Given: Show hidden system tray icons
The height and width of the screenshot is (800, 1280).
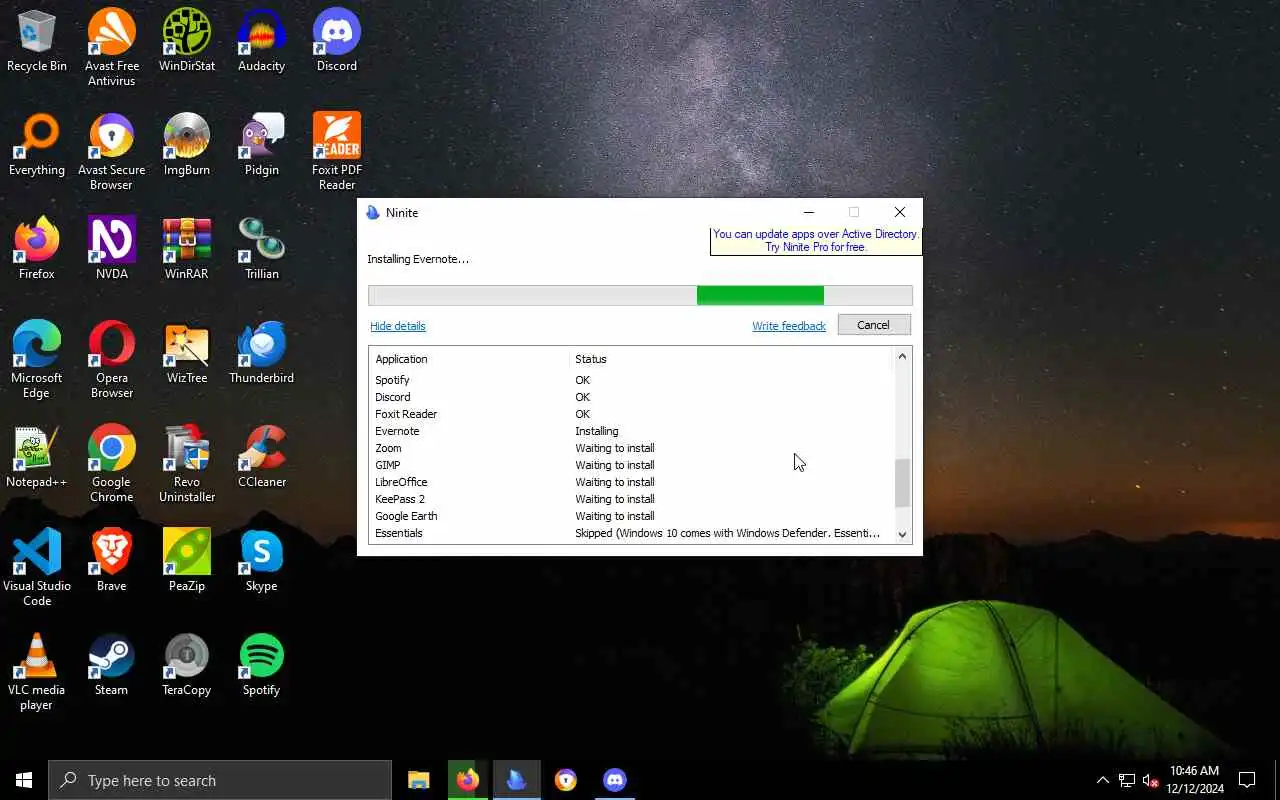Looking at the screenshot, I should [1102, 780].
